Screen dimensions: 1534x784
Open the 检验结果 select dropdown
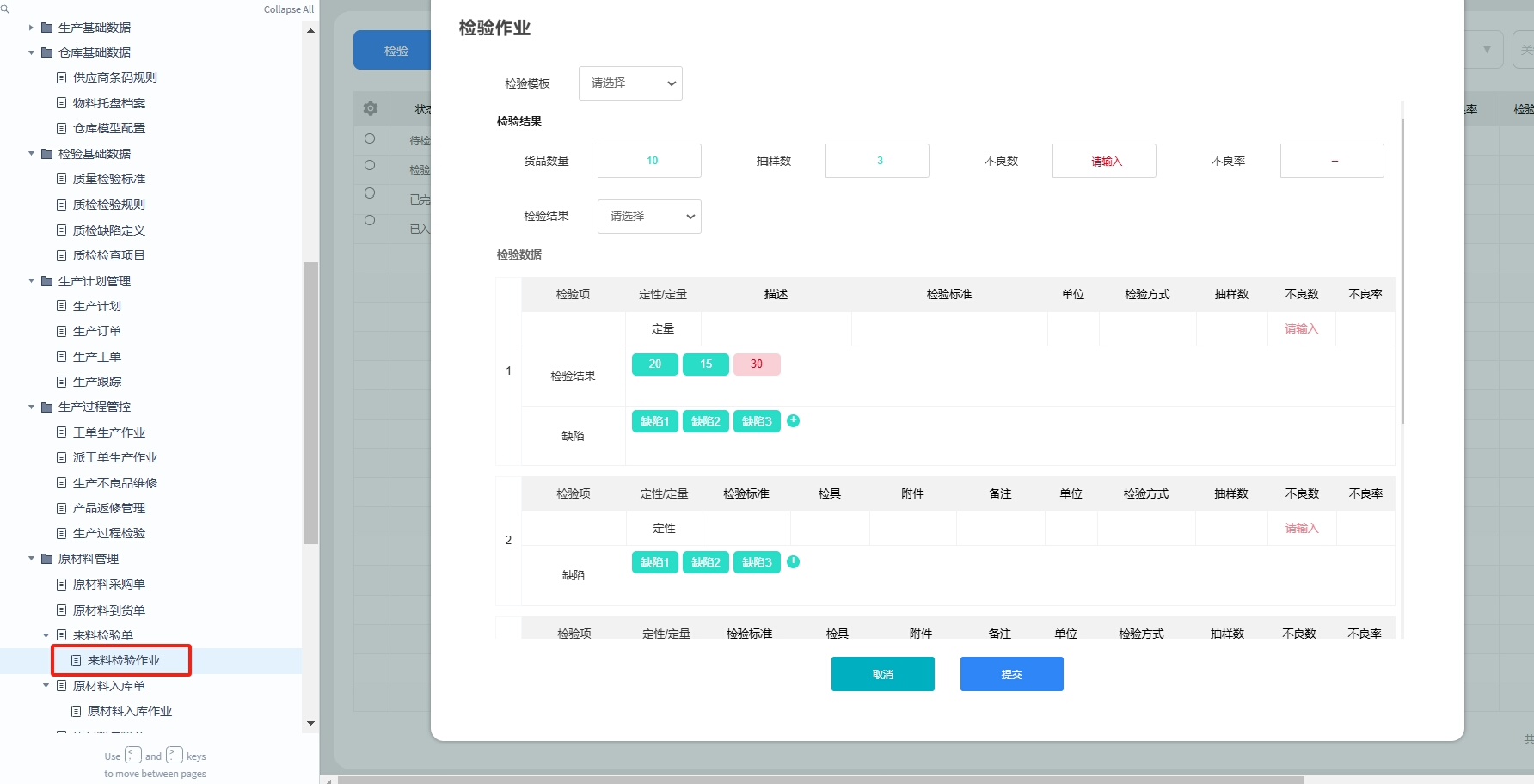tap(649, 217)
